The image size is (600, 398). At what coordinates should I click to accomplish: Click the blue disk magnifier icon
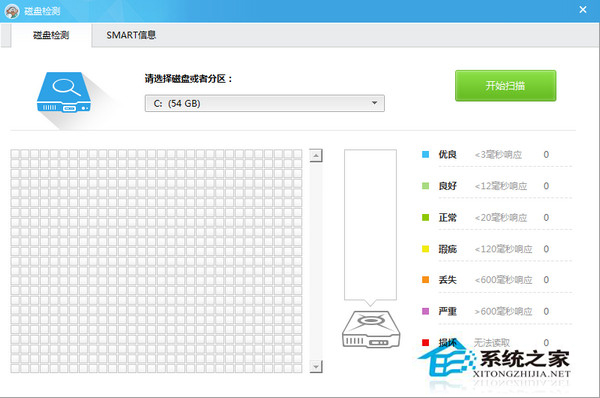coord(64,92)
